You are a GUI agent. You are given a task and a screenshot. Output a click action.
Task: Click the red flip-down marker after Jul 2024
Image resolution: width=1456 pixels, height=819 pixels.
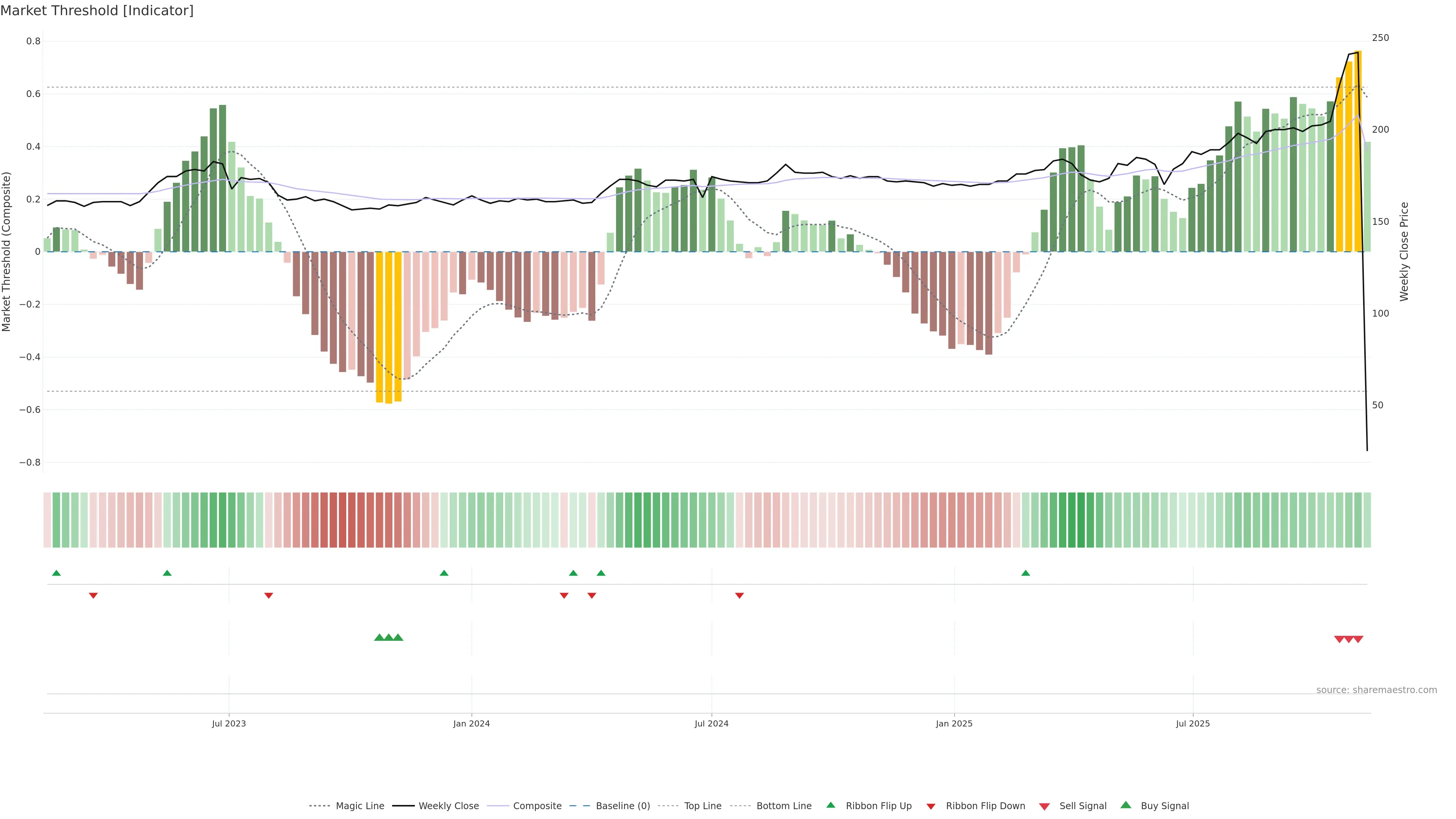click(x=739, y=596)
